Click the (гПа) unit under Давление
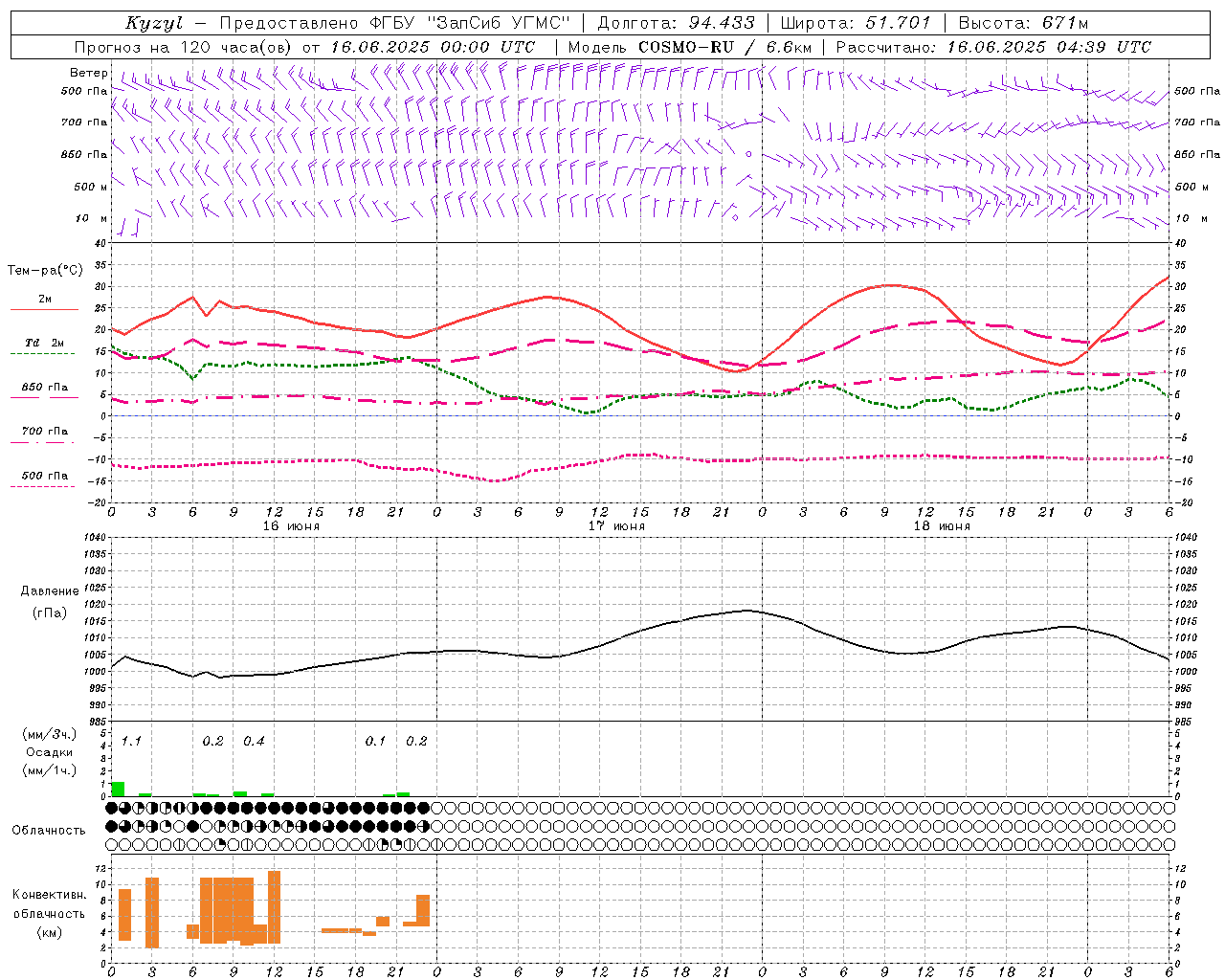 coord(50,612)
